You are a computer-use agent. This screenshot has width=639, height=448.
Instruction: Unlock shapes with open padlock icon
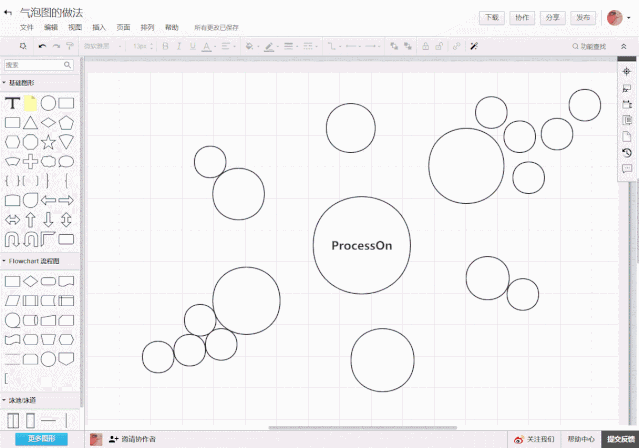[x=439, y=46]
